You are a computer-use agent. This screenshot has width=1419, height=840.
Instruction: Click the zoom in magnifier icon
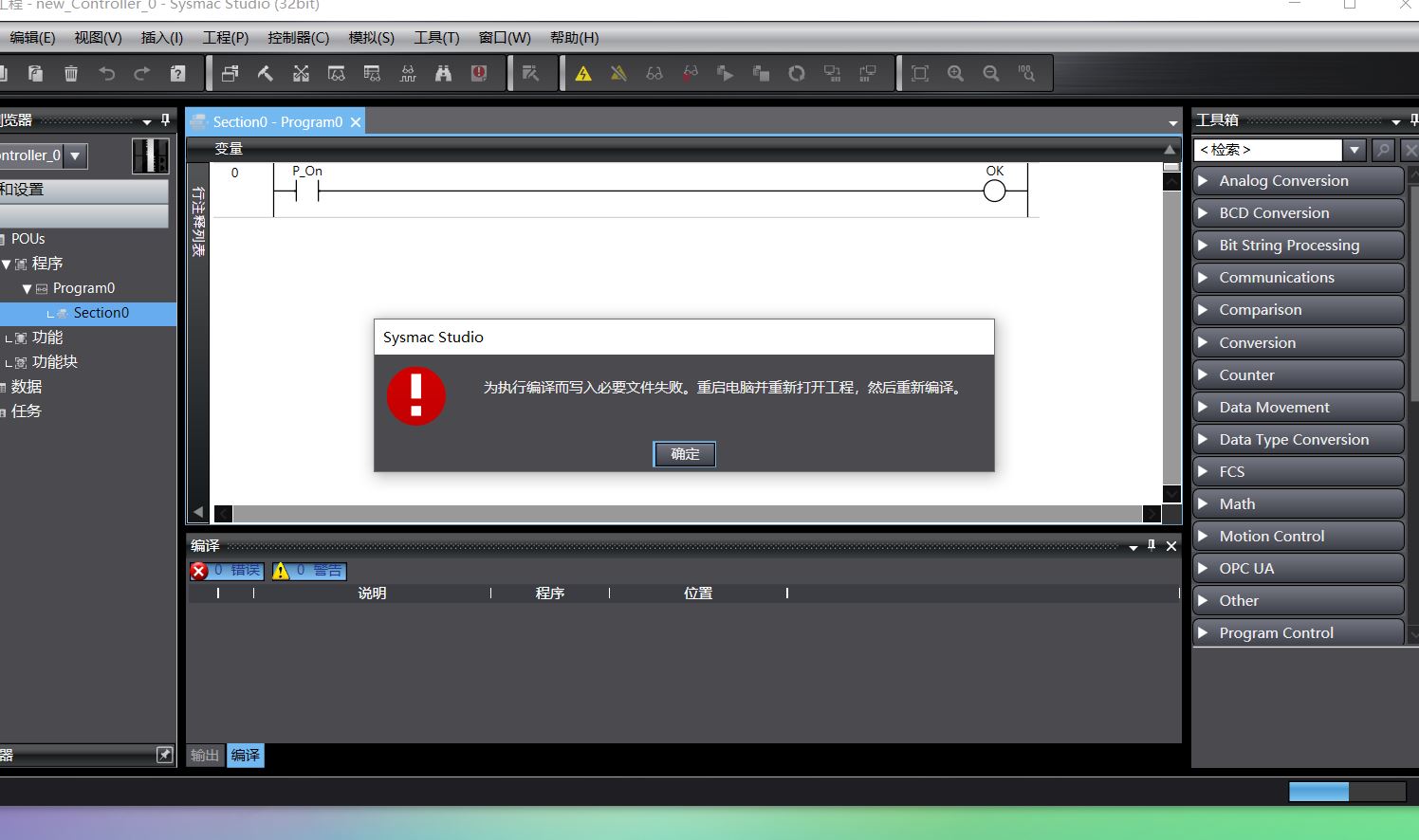click(955, 74)
